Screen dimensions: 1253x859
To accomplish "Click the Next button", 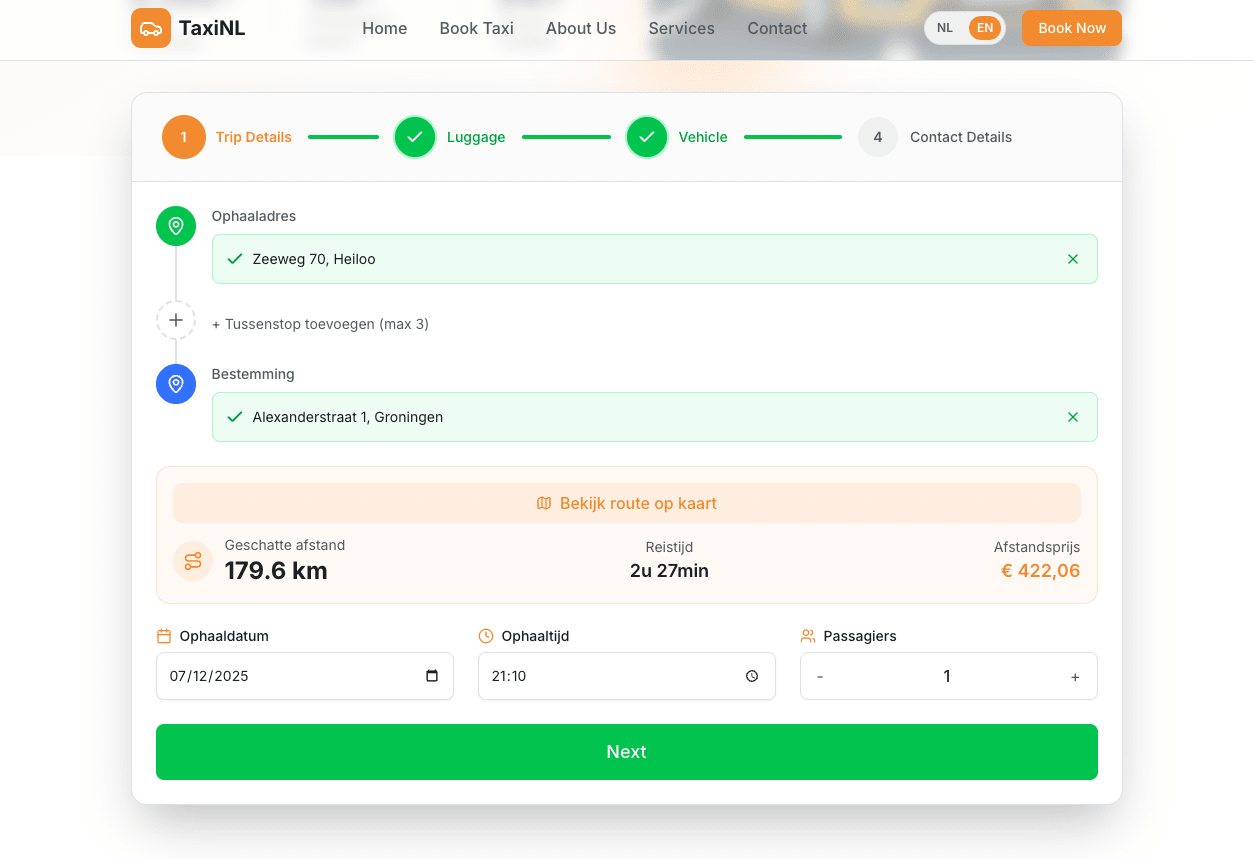I will [626, 751].
